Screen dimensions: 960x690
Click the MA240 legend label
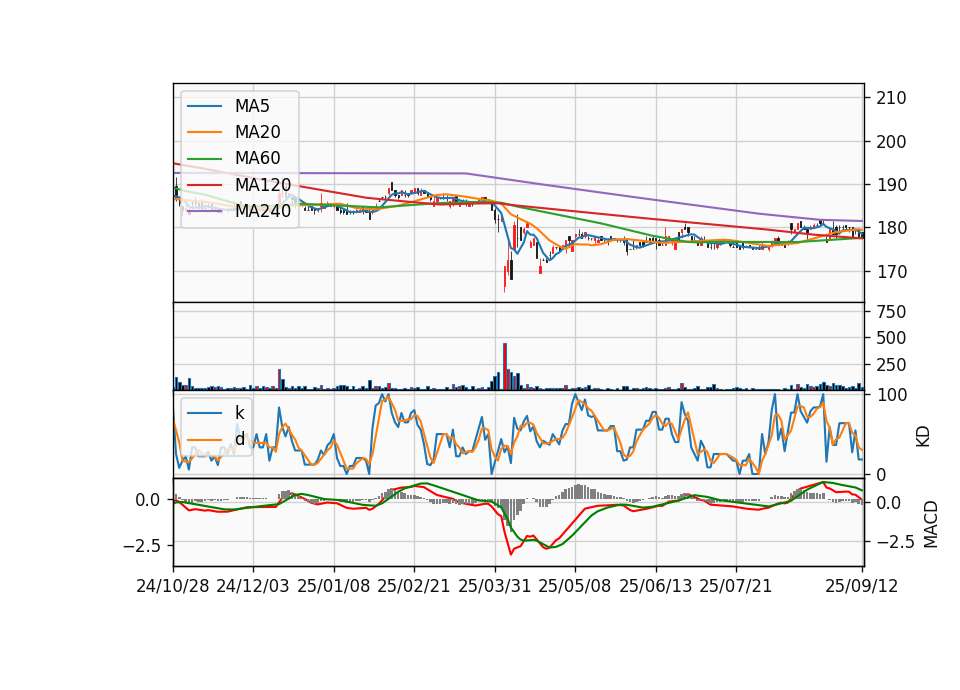263,211
